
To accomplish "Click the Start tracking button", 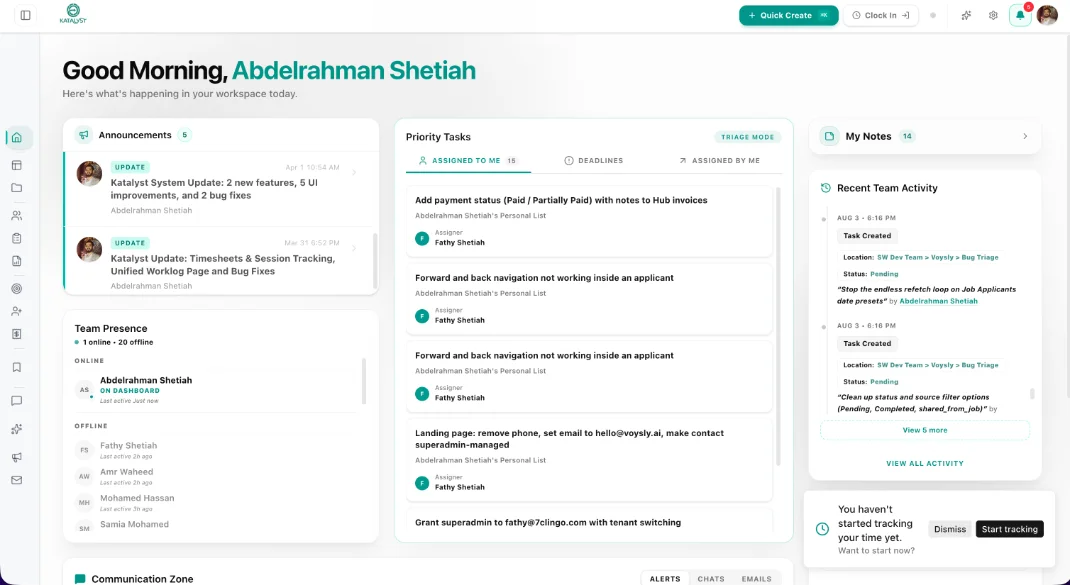I will pyautogui.click(x=1009, y=529).
